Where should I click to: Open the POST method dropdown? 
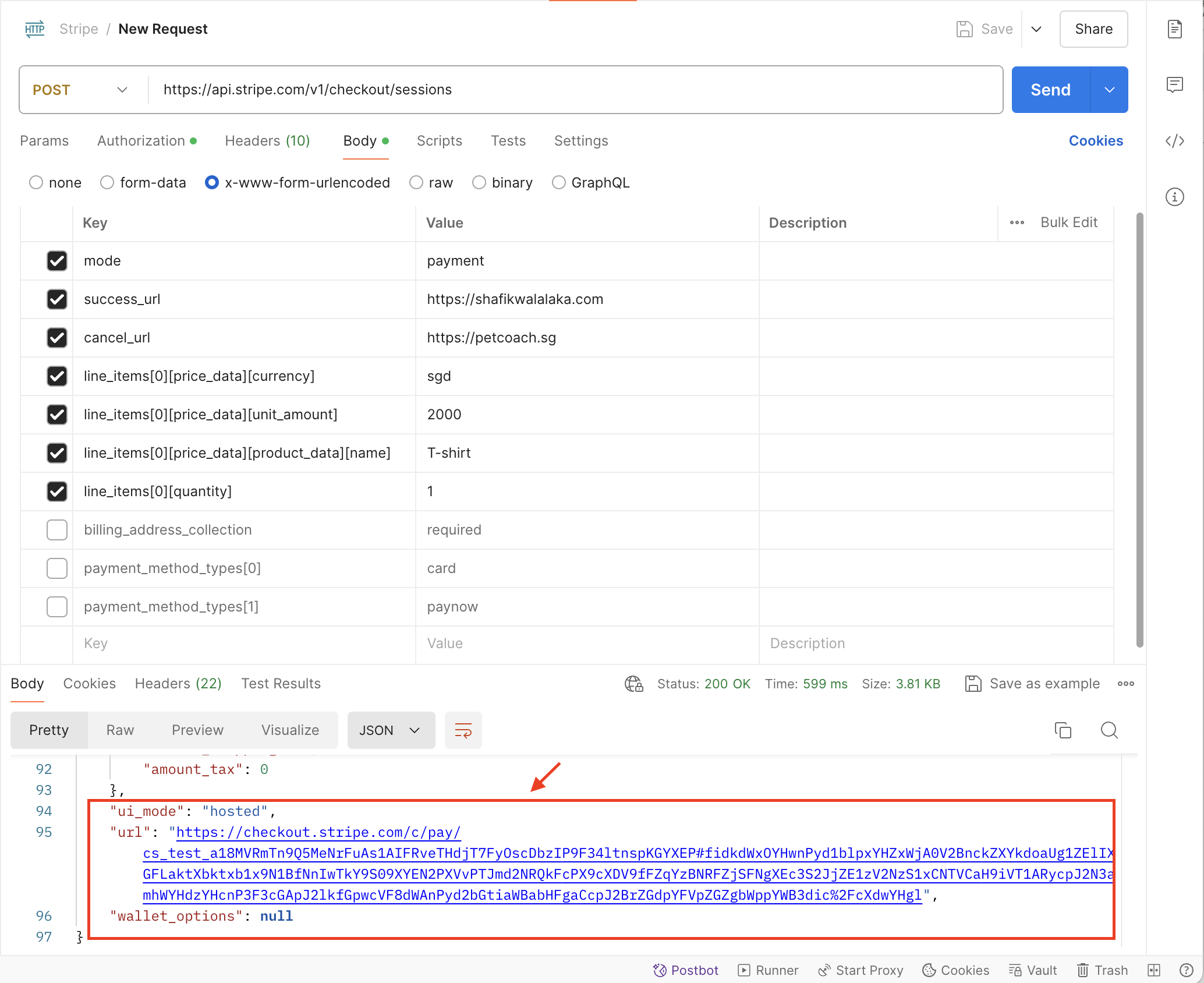click(x=80, y=90)
